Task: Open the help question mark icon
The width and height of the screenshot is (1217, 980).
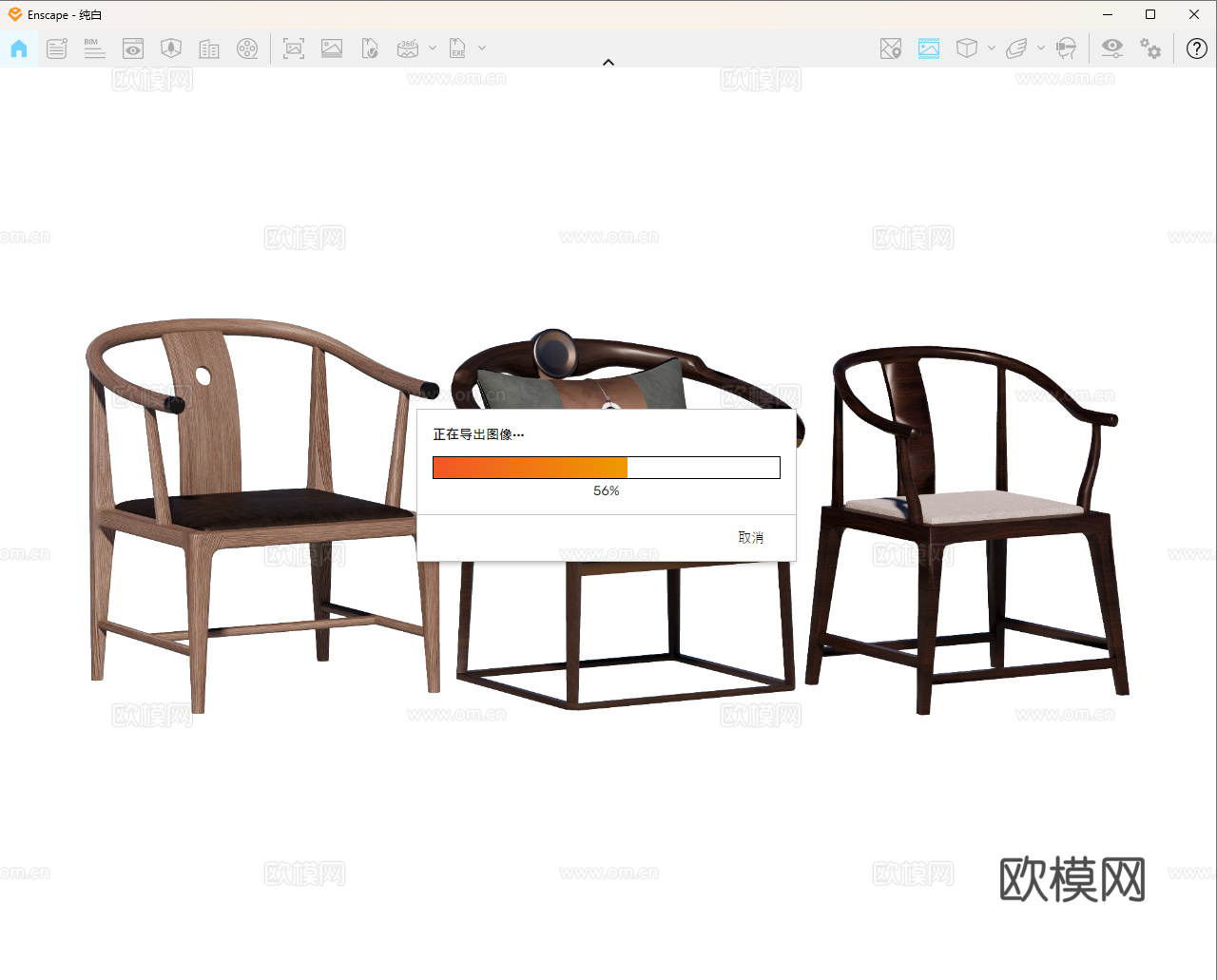Action: (x=1197, y=48)
